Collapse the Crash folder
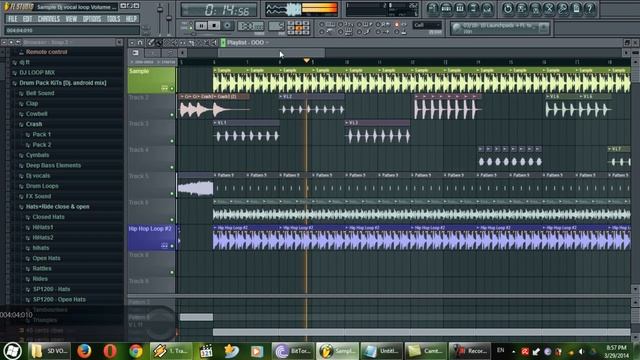 click(x=34, y=124)
